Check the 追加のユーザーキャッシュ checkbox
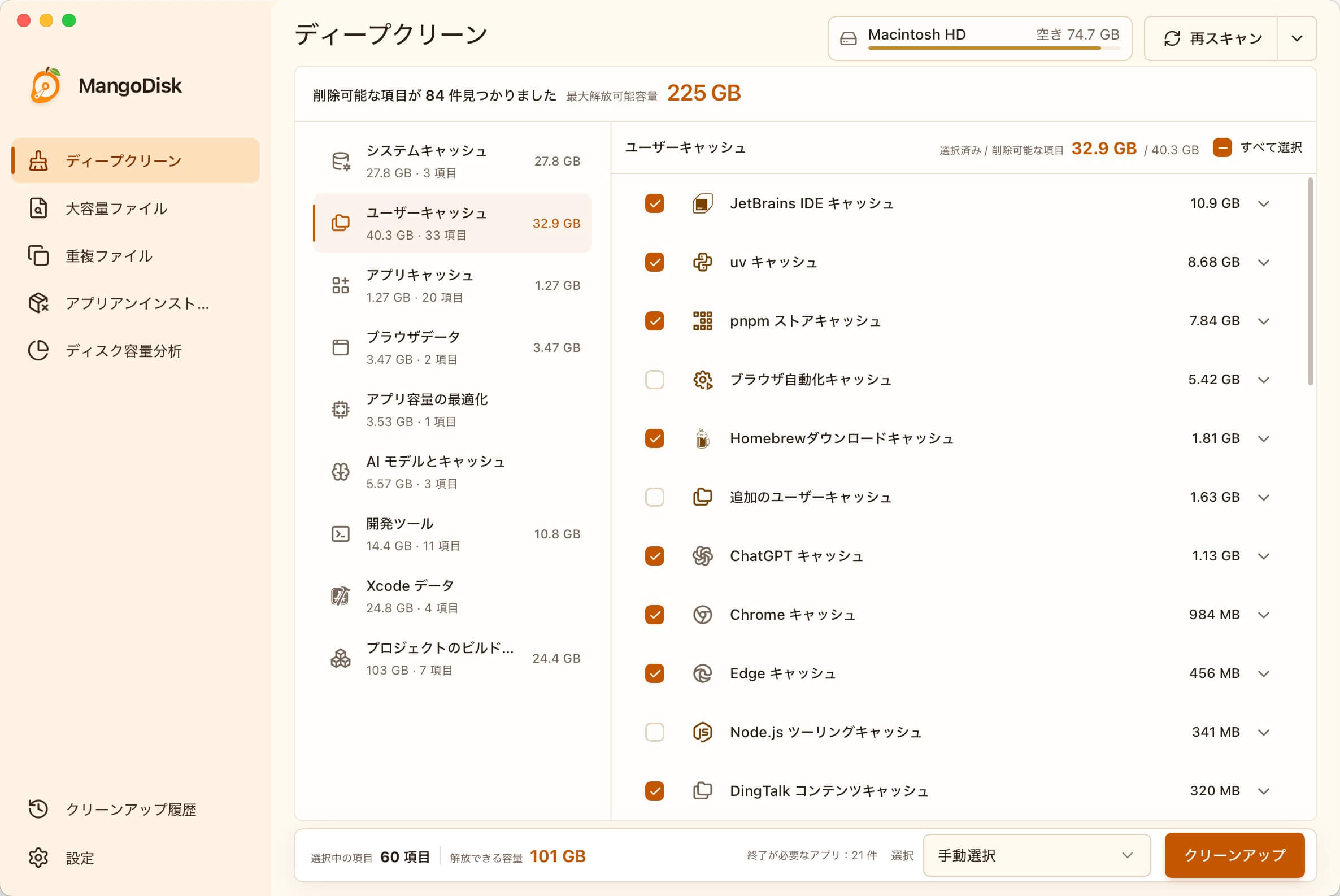The image size is (1340, 896). click(x=654, y=497)
